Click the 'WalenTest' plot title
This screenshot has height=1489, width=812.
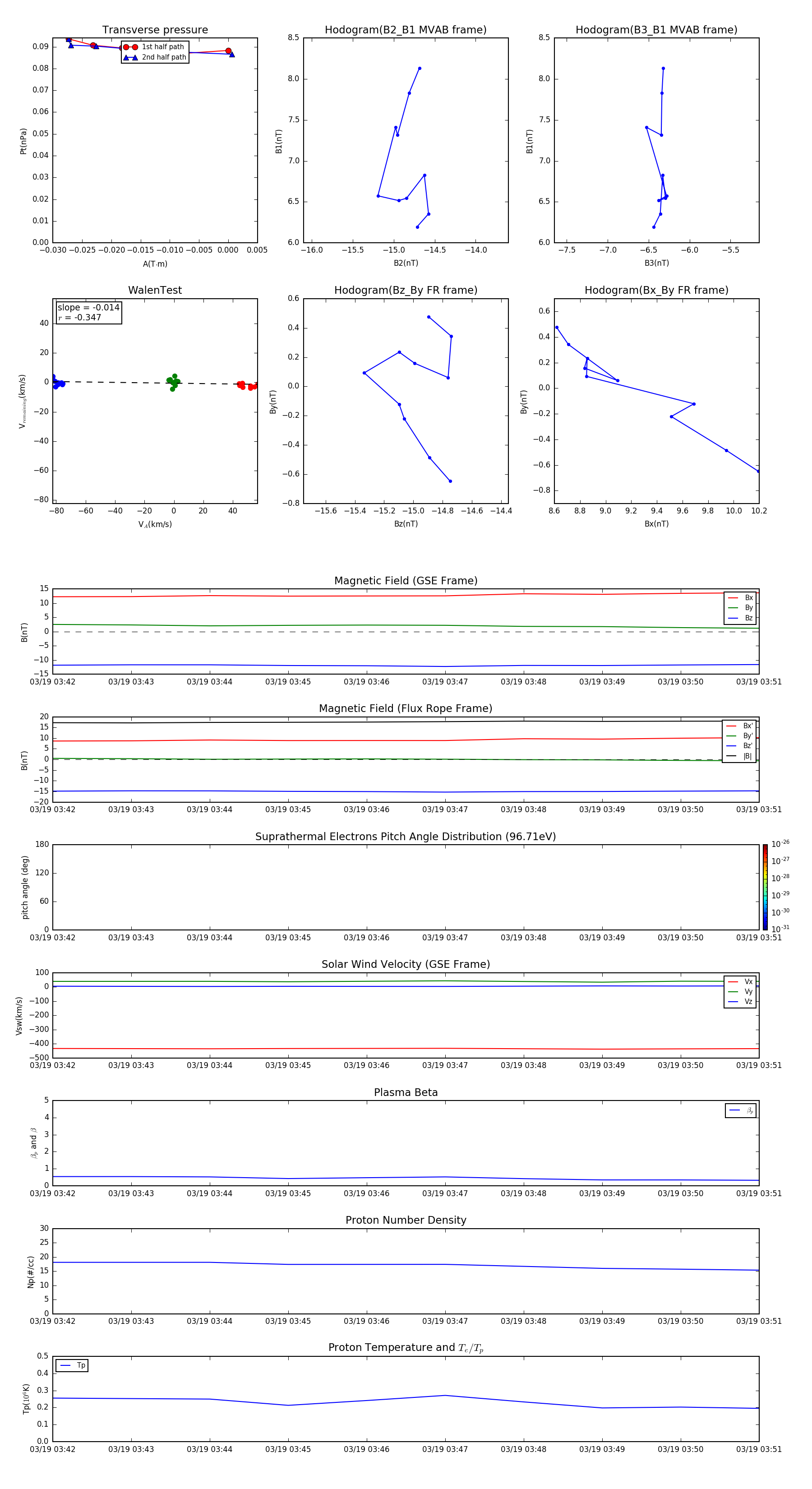pyautogui.click(x=155, y=290)
